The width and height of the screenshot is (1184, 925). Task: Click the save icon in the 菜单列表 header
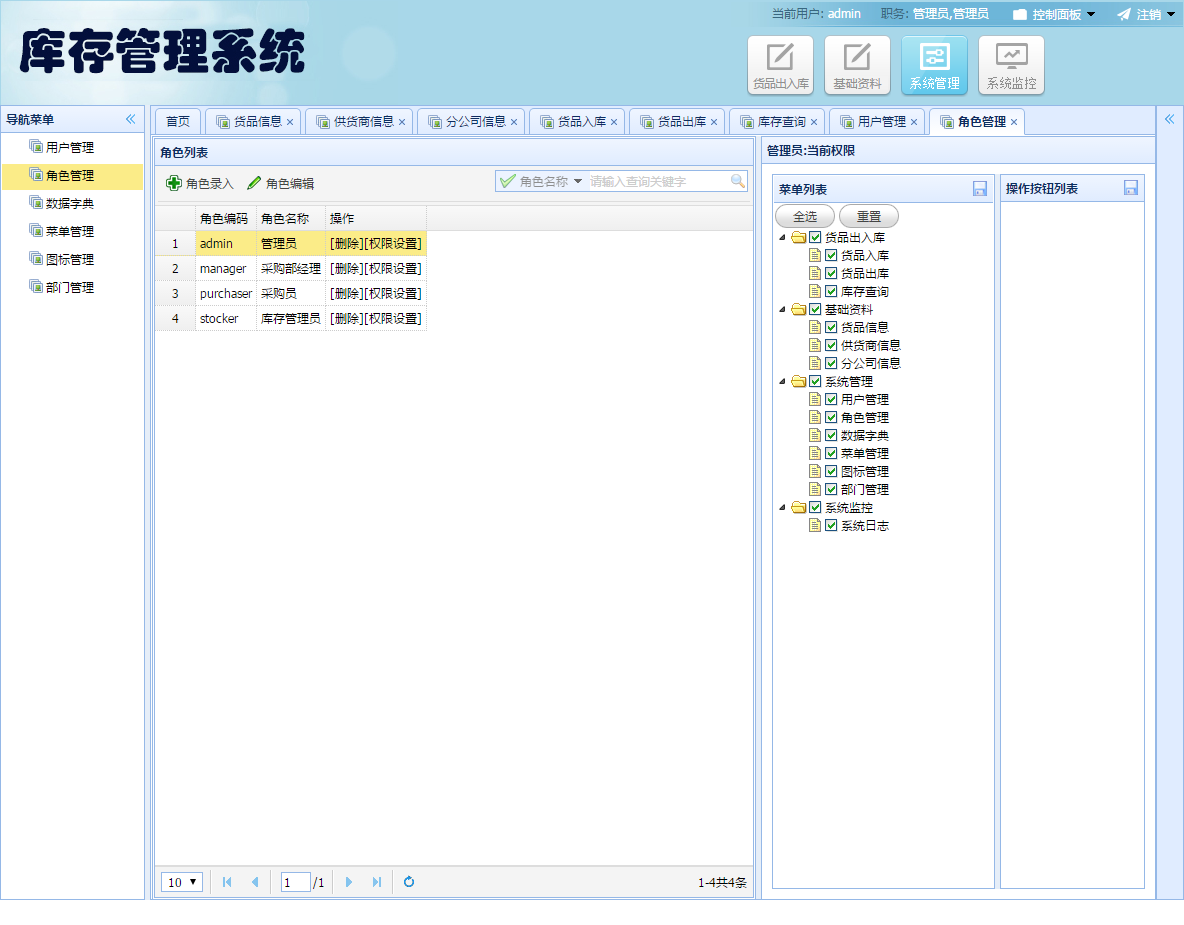979,189
